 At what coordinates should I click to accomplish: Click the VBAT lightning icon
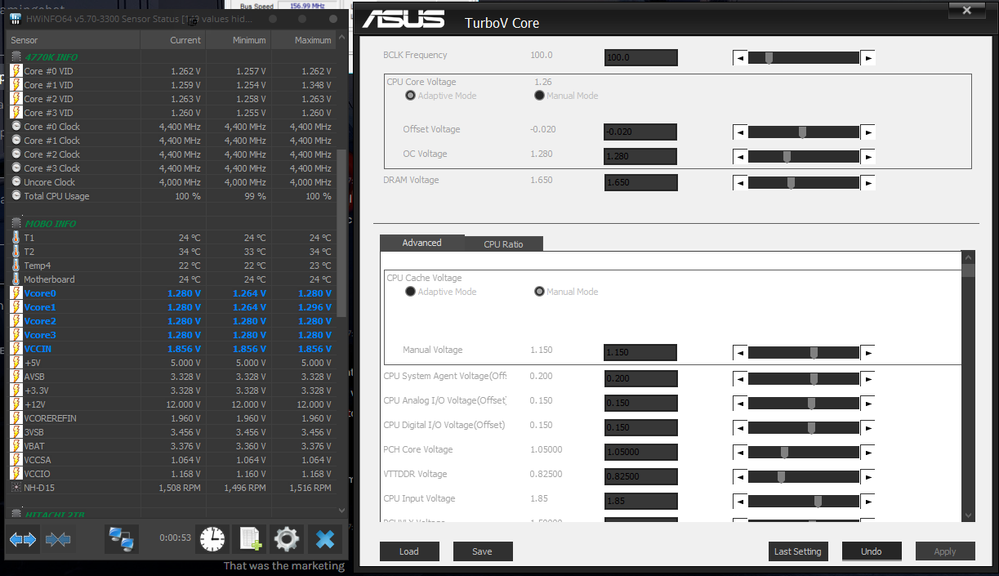coord(17,446)
